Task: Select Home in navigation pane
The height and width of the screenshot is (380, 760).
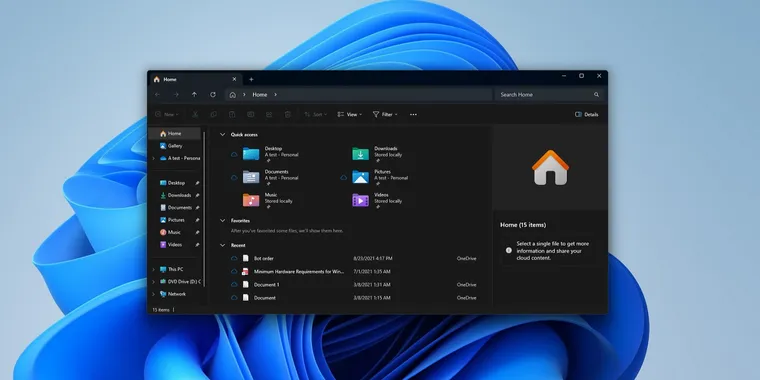Action: tap(174, 133)
